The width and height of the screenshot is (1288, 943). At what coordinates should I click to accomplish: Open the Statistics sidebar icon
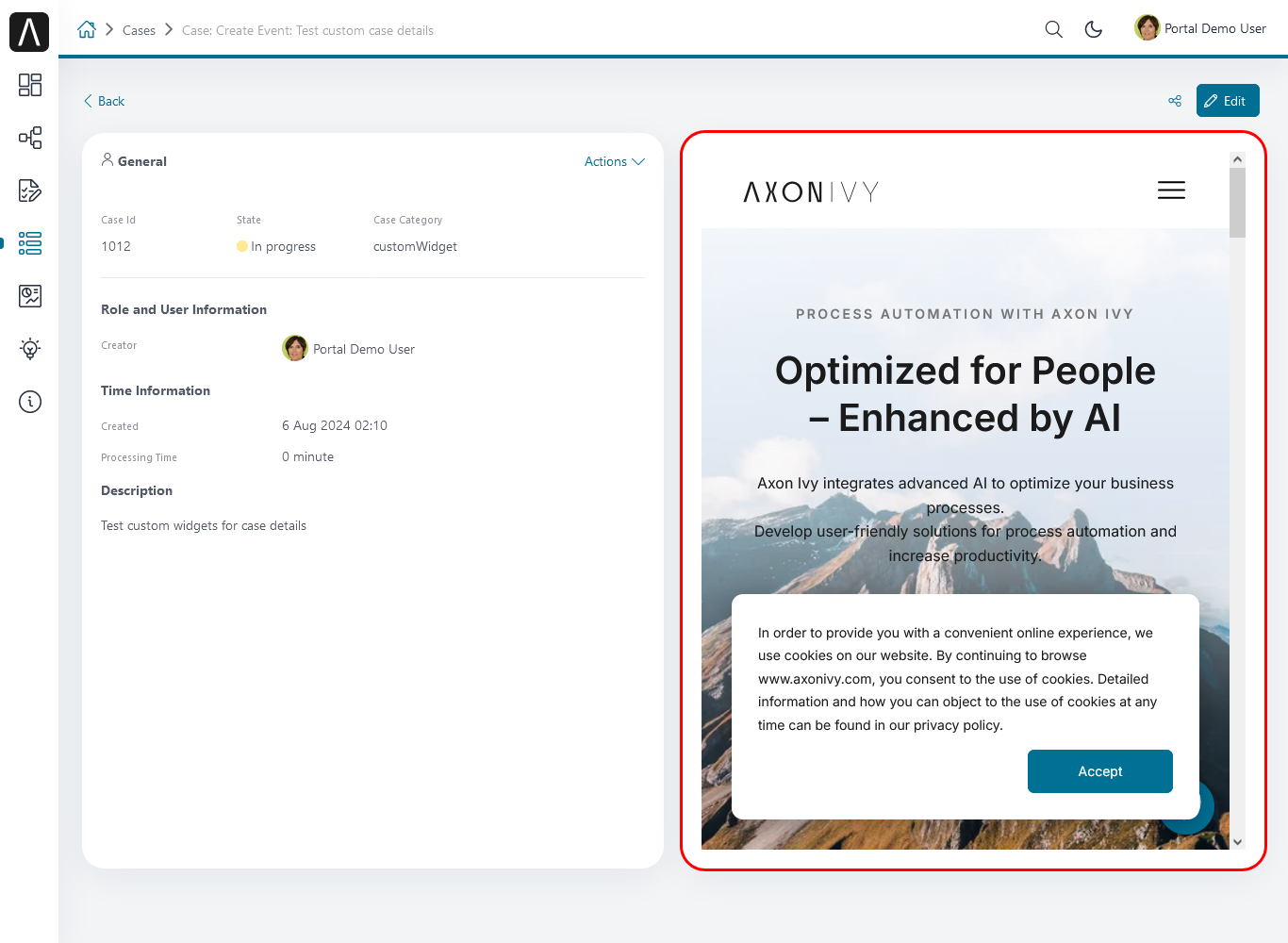[x=30, y=296]
